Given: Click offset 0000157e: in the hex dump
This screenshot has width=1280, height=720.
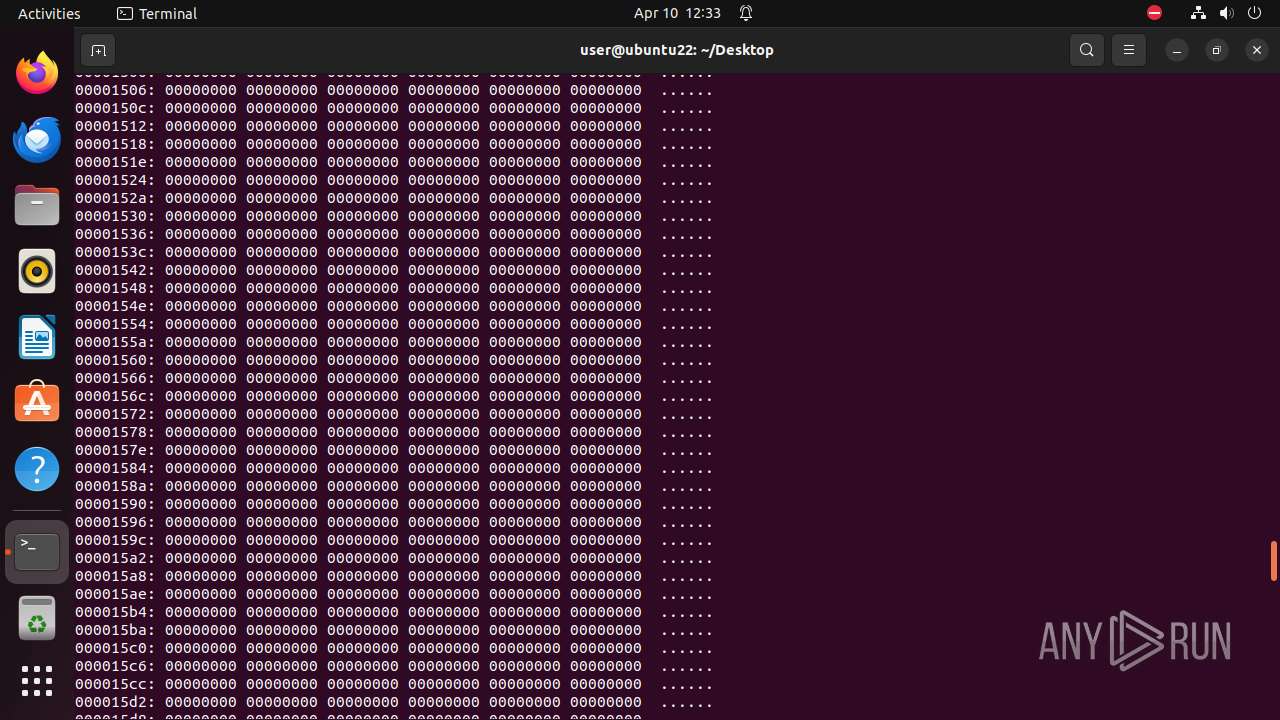Looking at the screenshot, I should (x=115, y=450).
